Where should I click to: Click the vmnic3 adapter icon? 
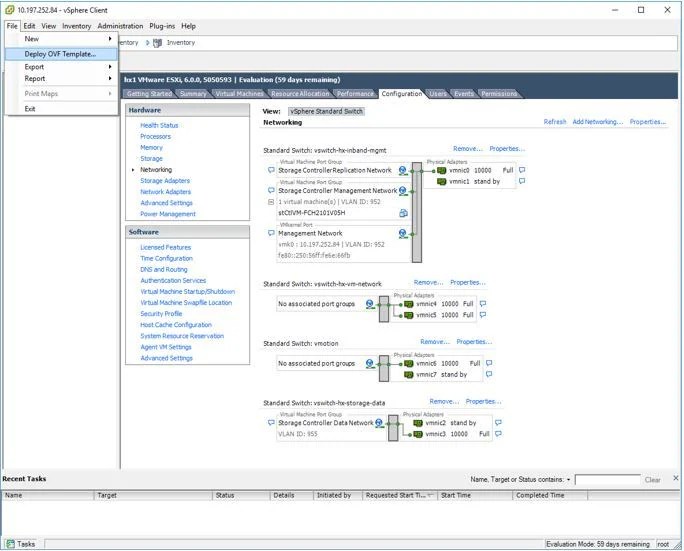tap(418, 434)
